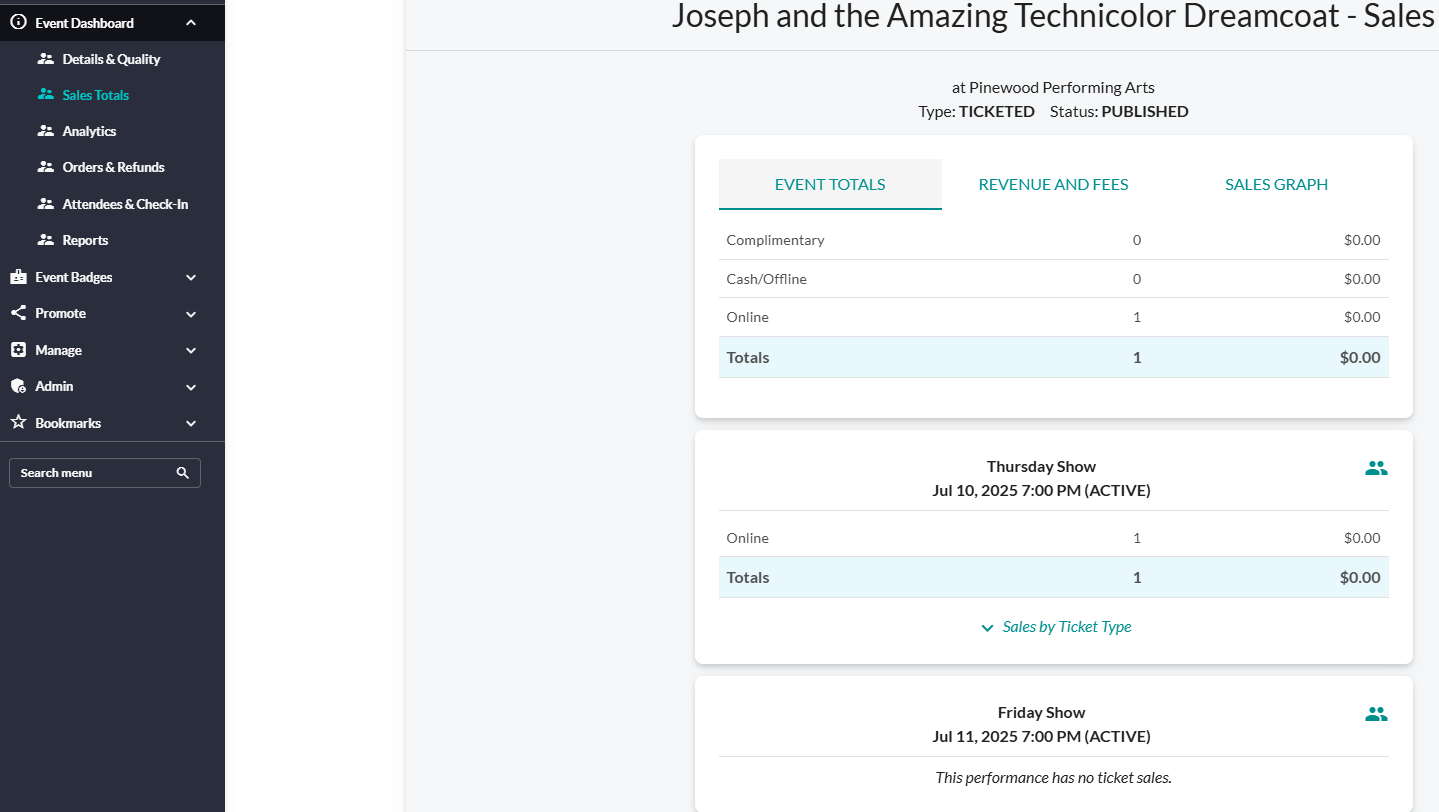Expand the Admin chevron
This screenshot has height=812, width=1439.
tap(191, 387)
